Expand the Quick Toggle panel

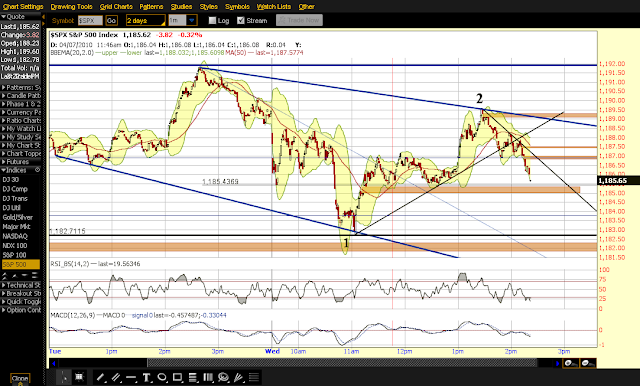click(20, 302)
